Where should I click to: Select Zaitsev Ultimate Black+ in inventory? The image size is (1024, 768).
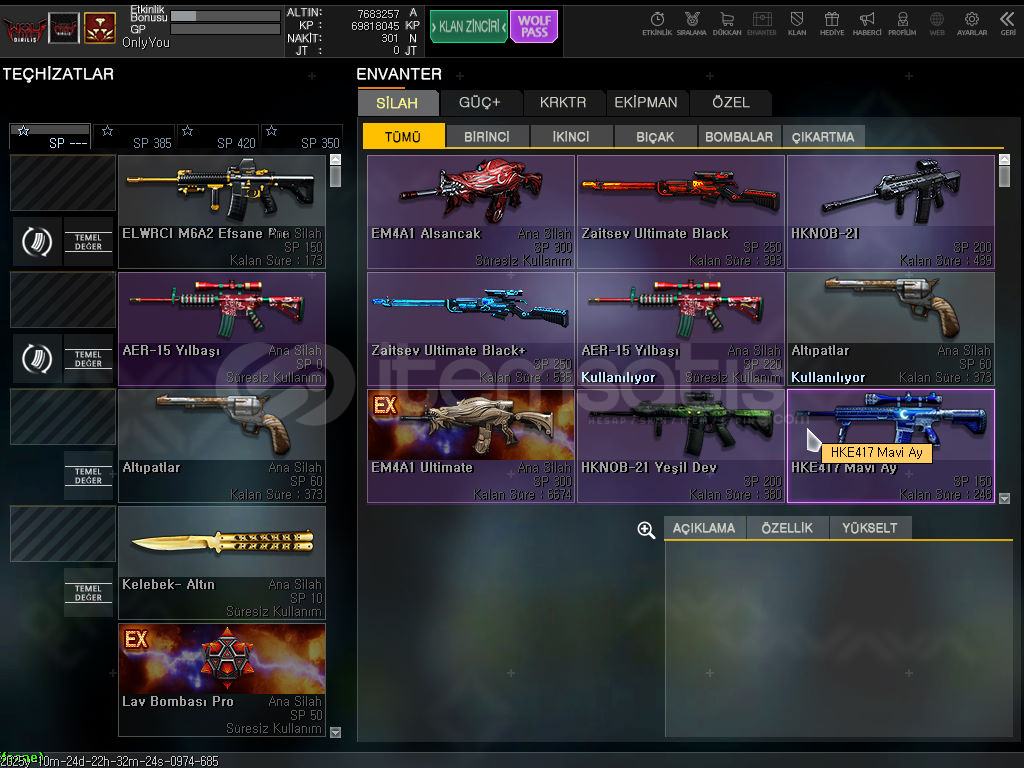click(471, 329)
